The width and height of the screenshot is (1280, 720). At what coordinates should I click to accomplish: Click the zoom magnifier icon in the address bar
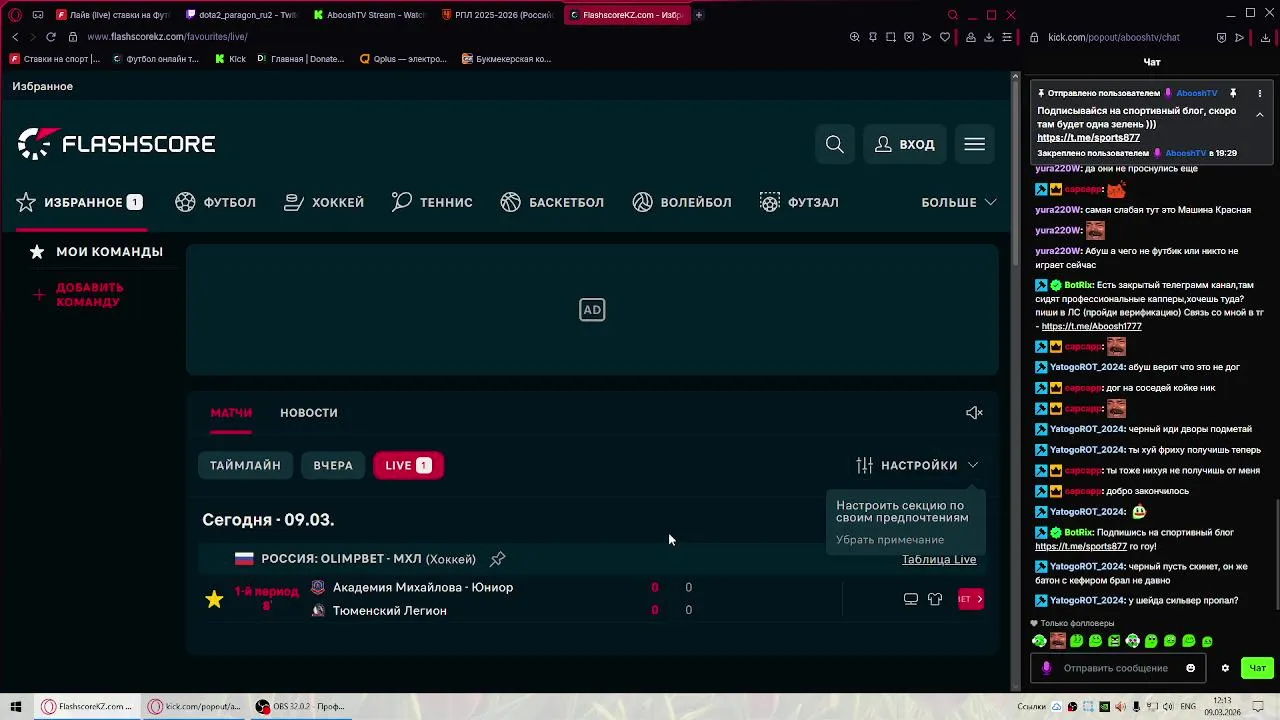855,37
